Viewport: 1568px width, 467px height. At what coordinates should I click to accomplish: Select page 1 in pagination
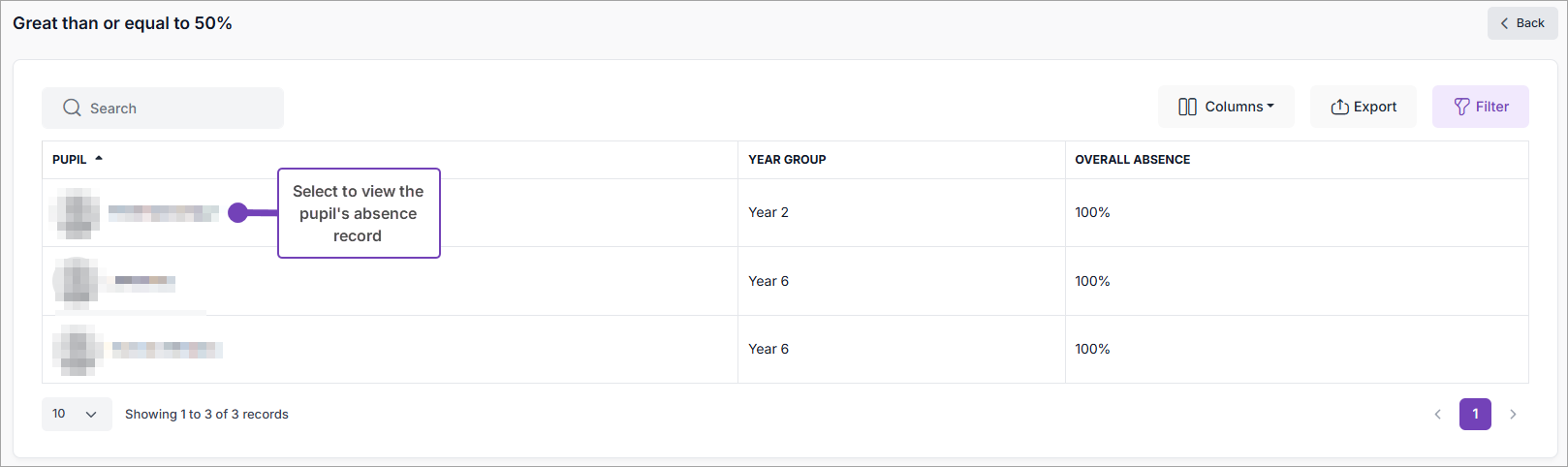click(1475, 415)
